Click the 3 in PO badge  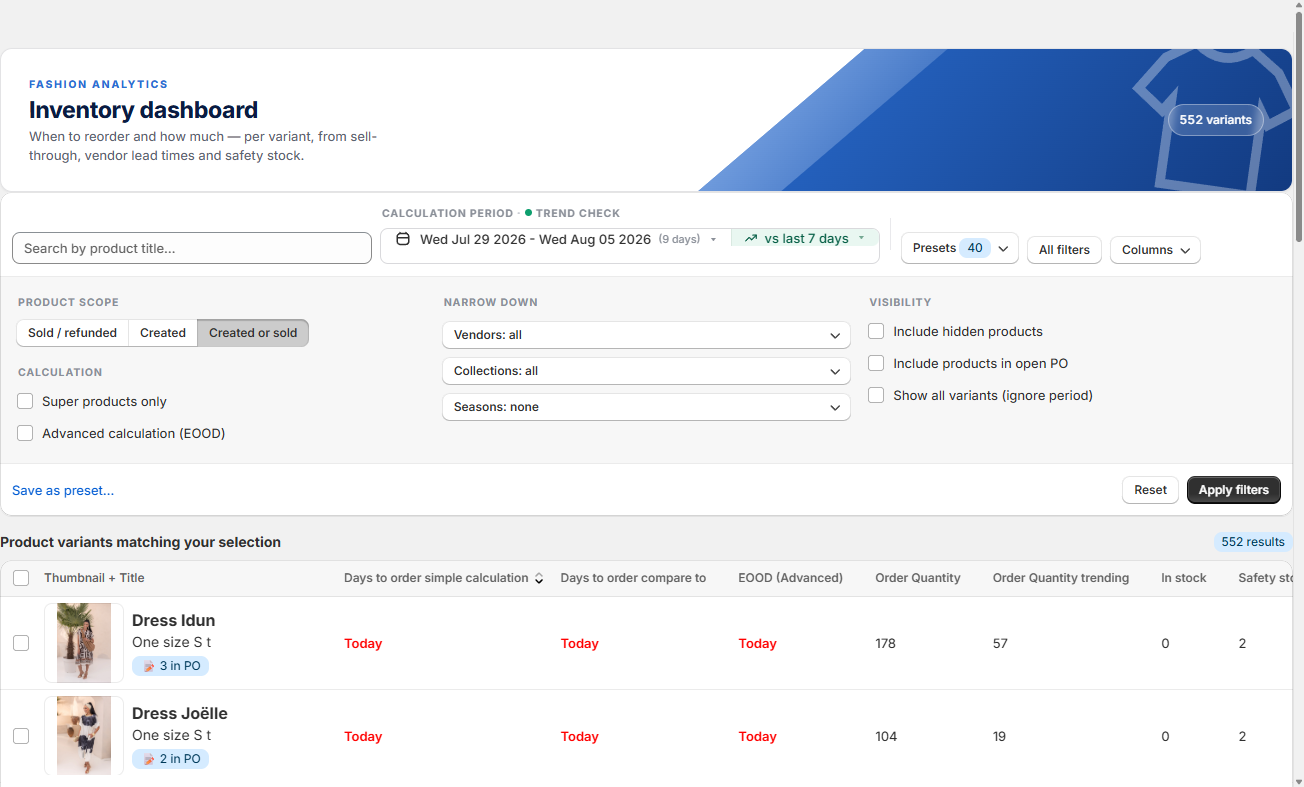tap(170, 666)
